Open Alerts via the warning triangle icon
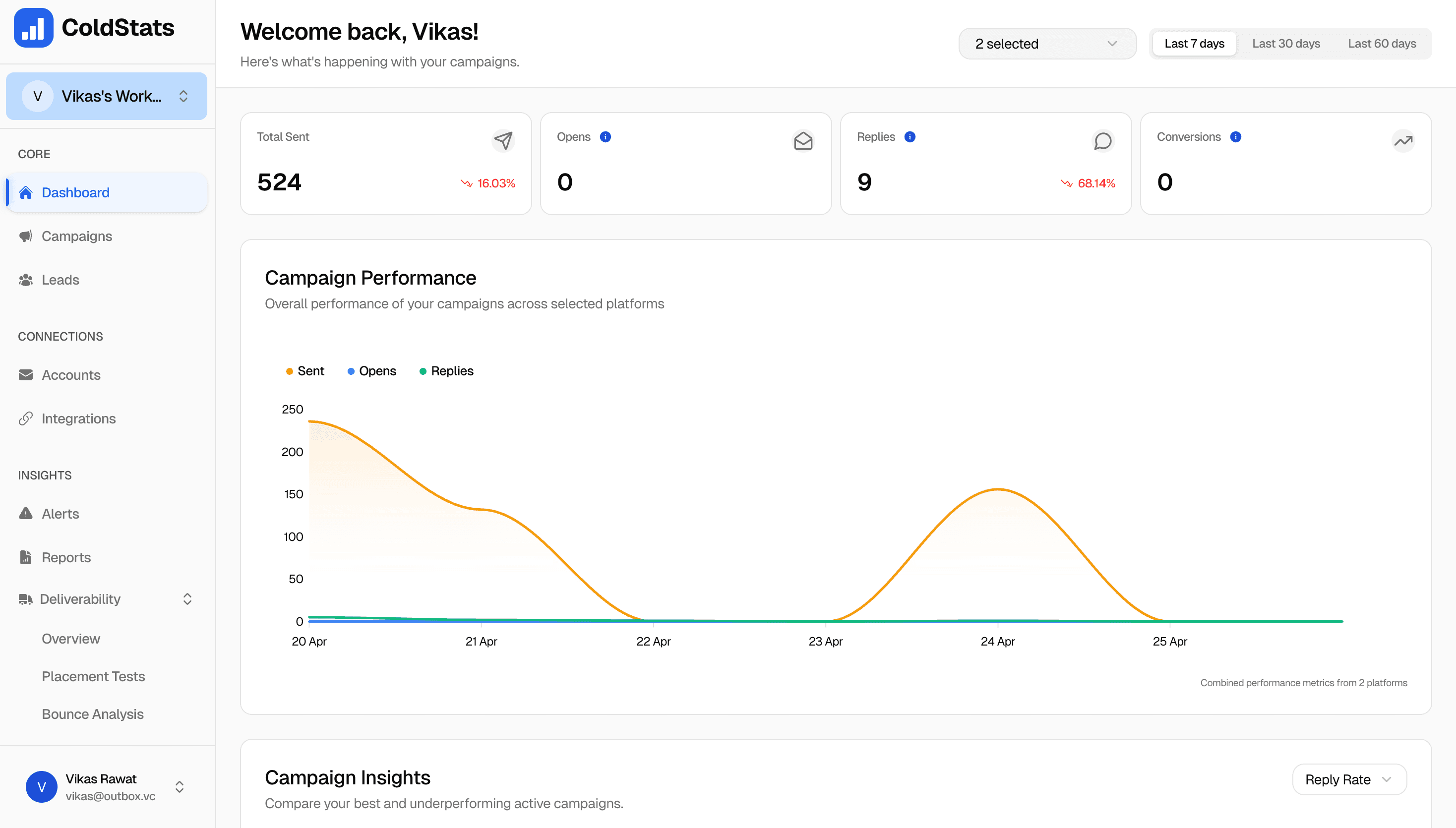 26,514
